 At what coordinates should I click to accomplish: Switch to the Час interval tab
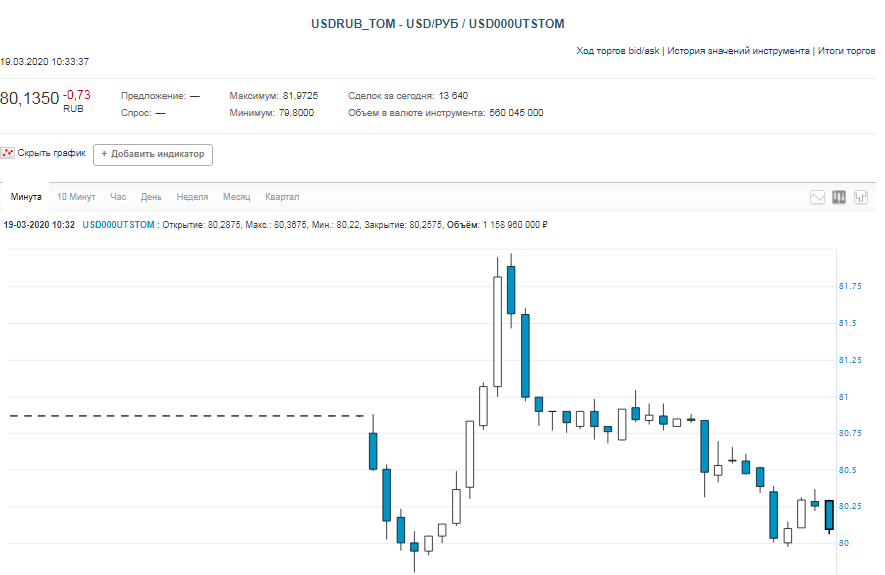[118, 197]
